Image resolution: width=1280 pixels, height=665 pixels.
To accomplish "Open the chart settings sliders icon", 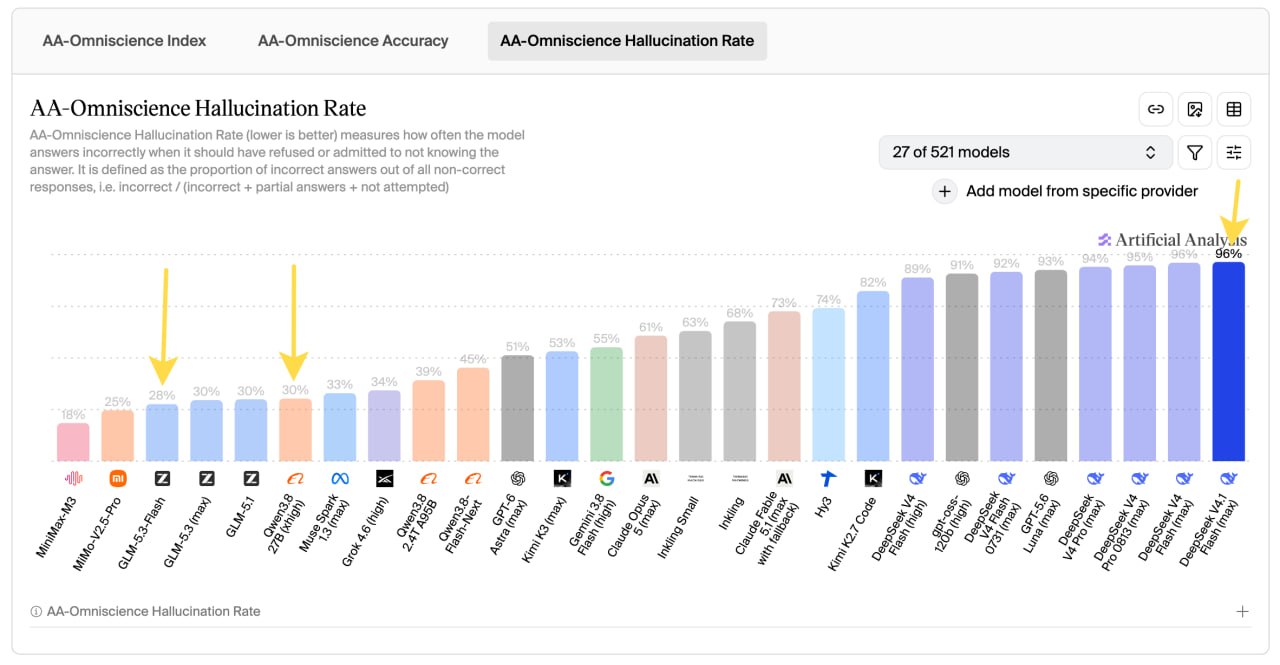I will 1234,152.
